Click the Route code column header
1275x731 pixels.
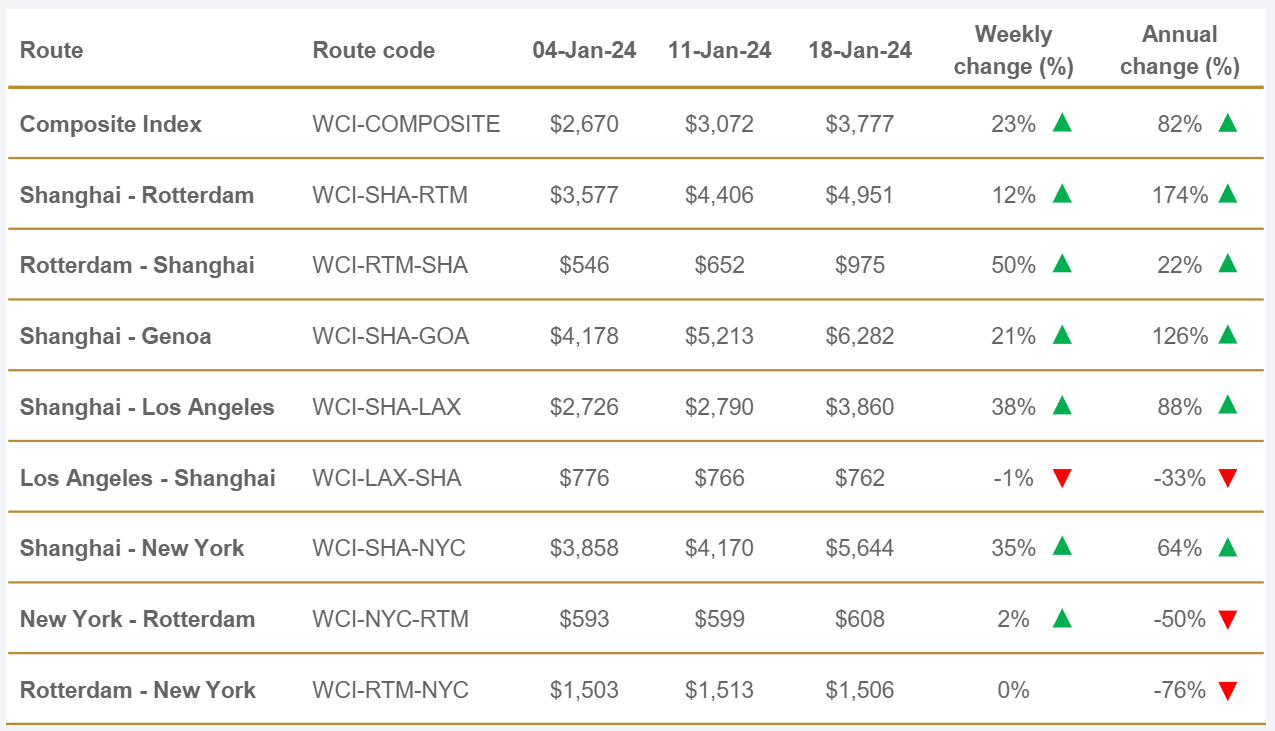pos(374,50)
